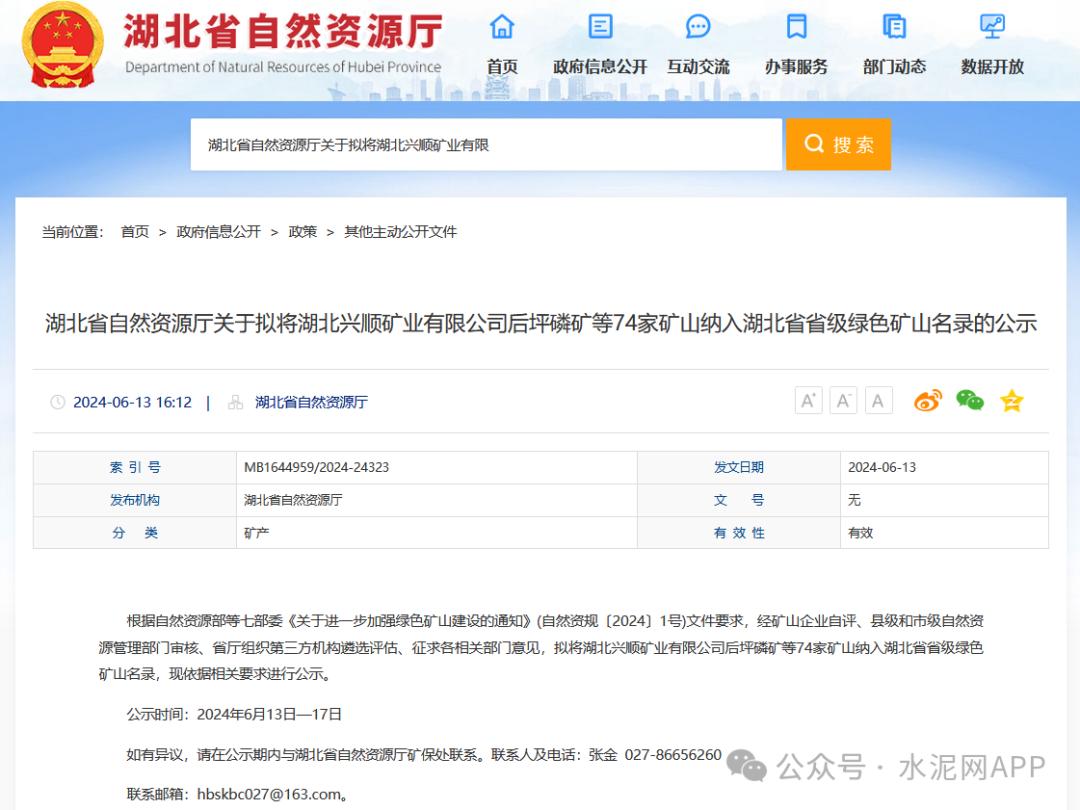Click inside the search text field

(486, 145)
